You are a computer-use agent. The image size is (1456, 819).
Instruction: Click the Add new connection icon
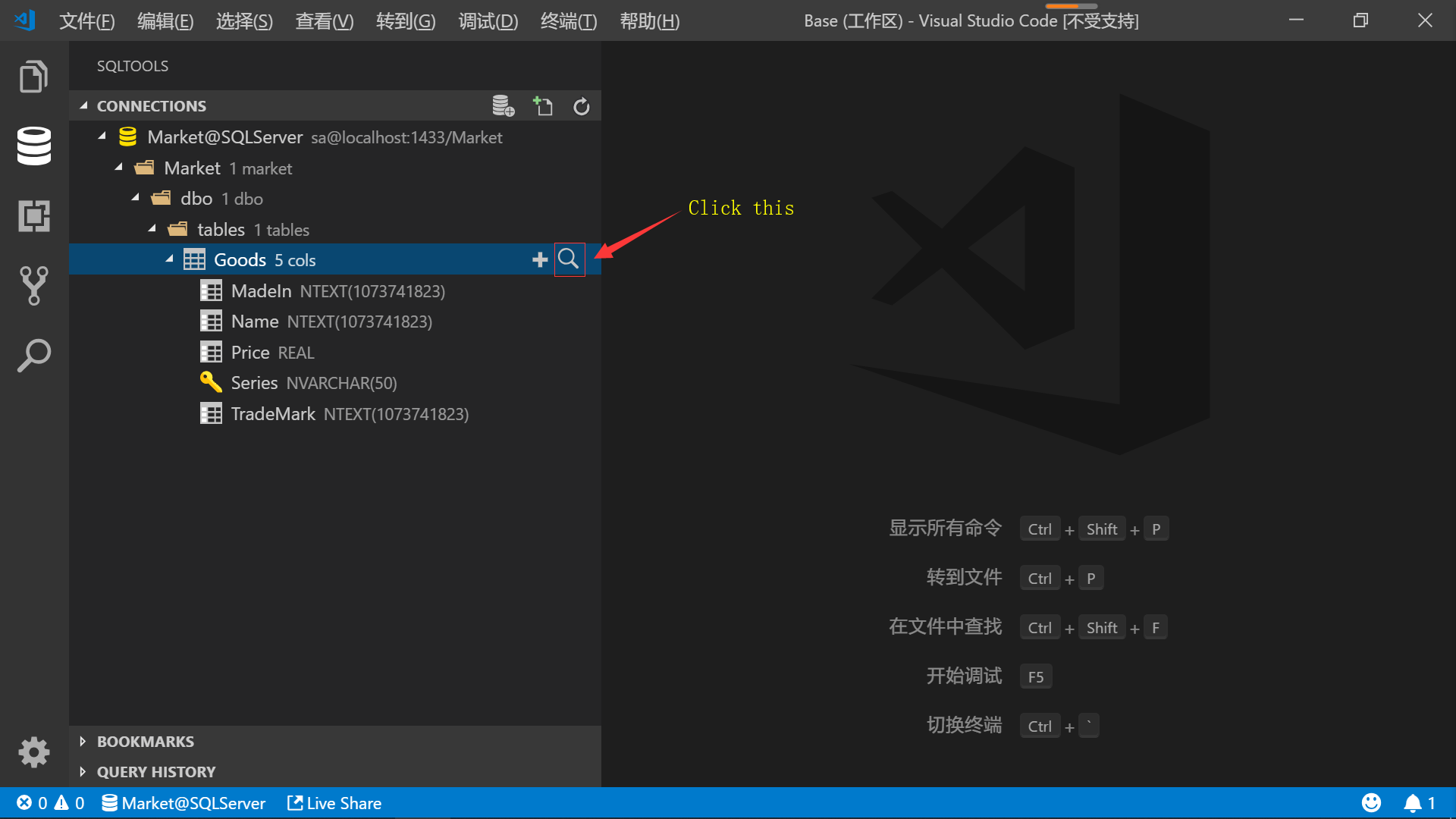tap(503, 106)
